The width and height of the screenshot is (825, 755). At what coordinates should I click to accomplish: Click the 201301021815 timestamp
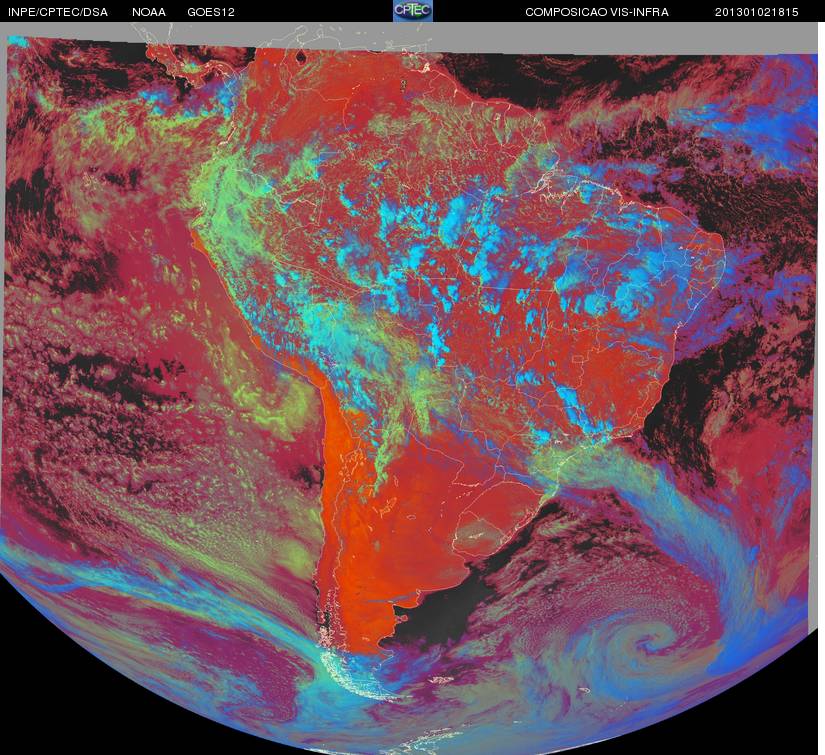pyautogui.click(x=757, y=12)
